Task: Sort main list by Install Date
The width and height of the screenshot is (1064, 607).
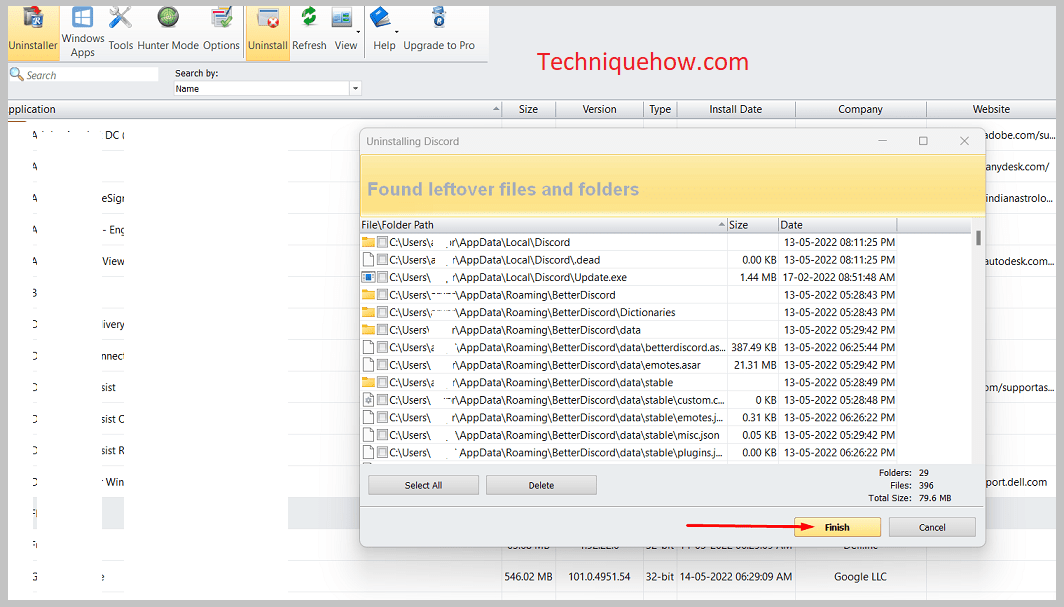Action: tap(736, 109)
